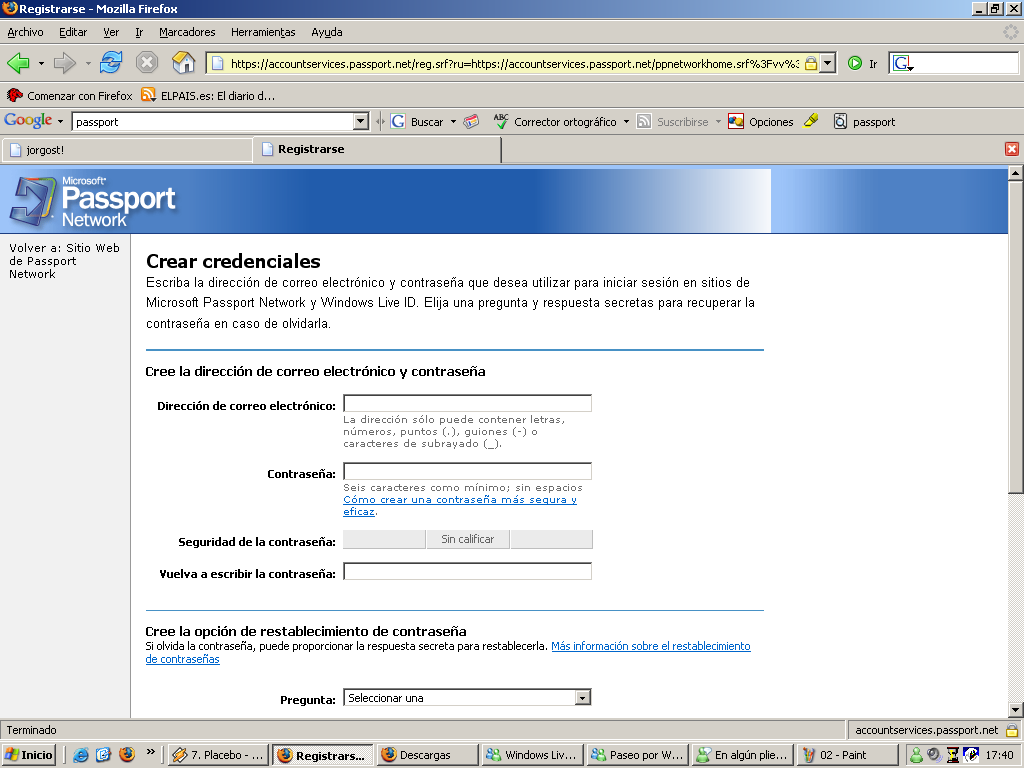This screenshot has height=768, width=1024.
Task: Click the grayed Suscribirse feed button
Action: tap(673, 121)
